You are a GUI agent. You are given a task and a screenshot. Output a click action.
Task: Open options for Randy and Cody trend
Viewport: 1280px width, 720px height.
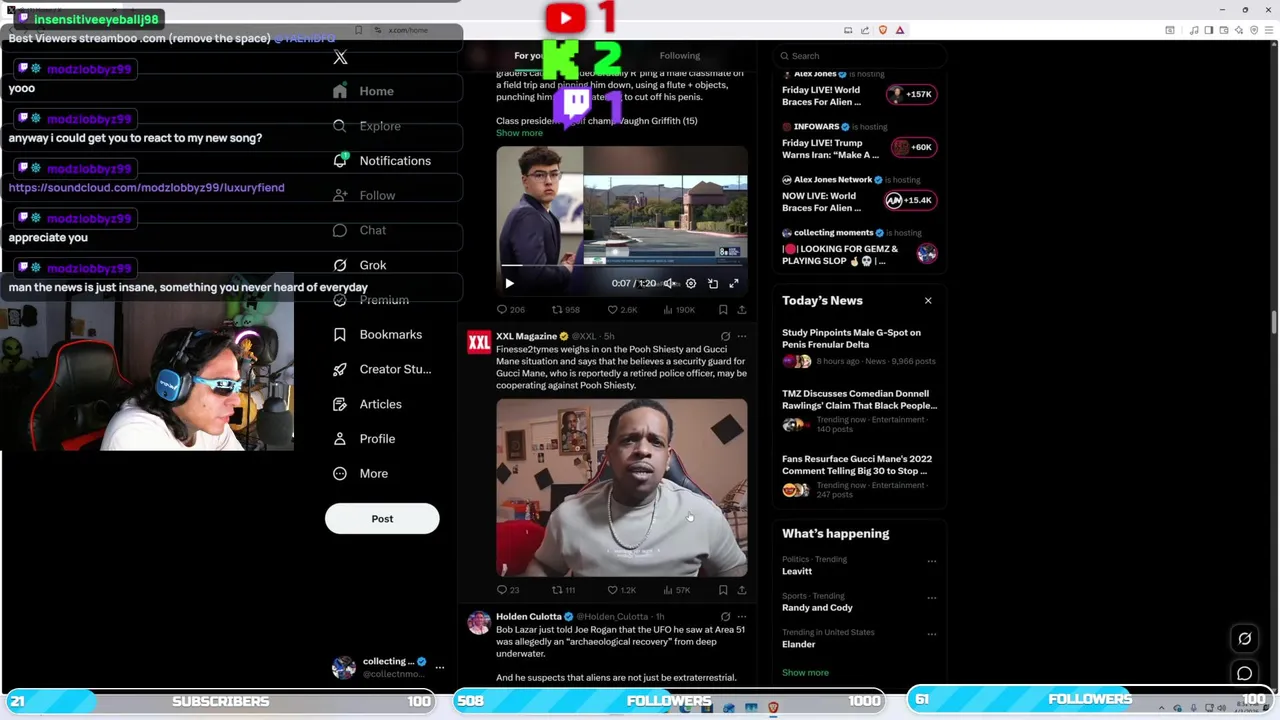(x=931, y=598)
